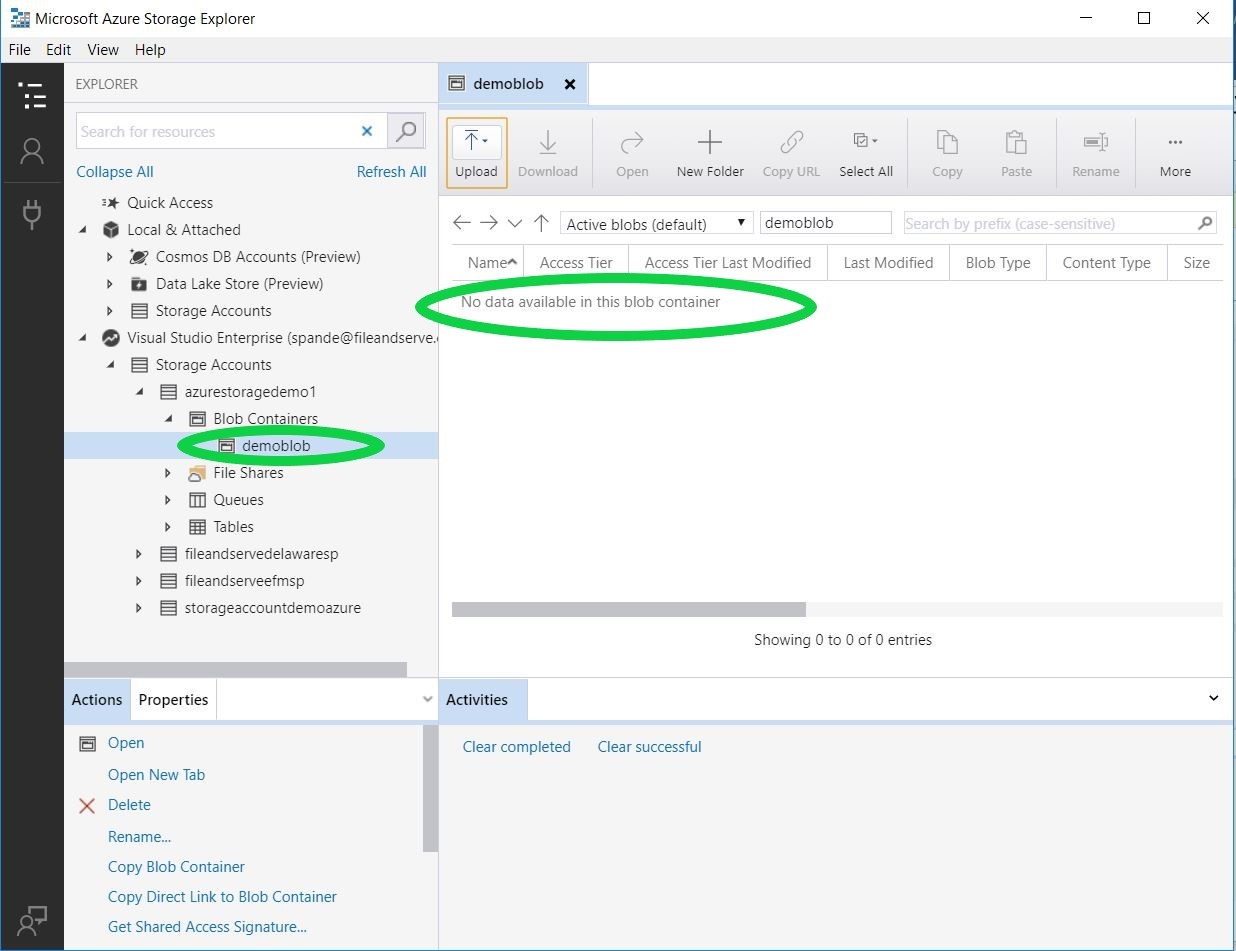The height and width of the screenshot is (951, 1236).
Task: Go back with left arrow
Action: pos(462,223)
